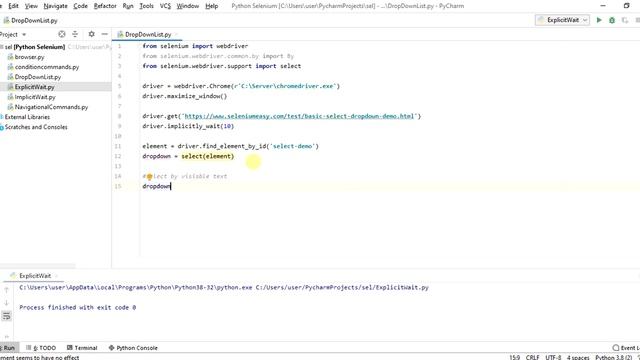
Task: Open the Navigate menu
Action: [x=56, y=6]
